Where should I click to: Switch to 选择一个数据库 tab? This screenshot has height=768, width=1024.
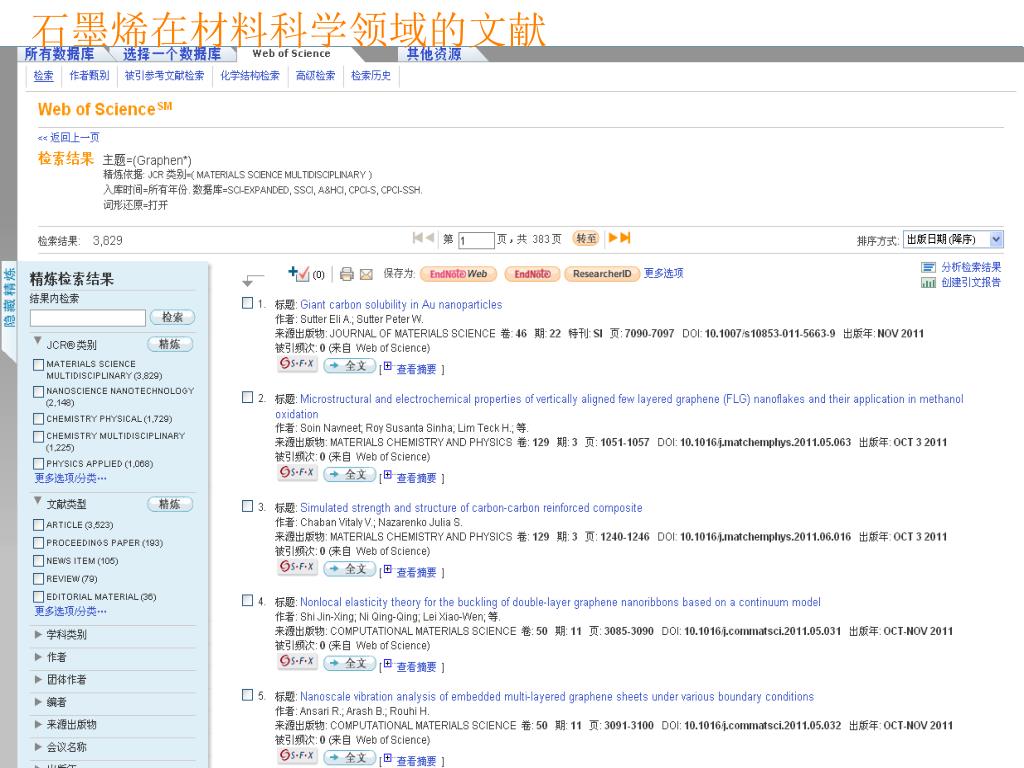pos(172,54)
